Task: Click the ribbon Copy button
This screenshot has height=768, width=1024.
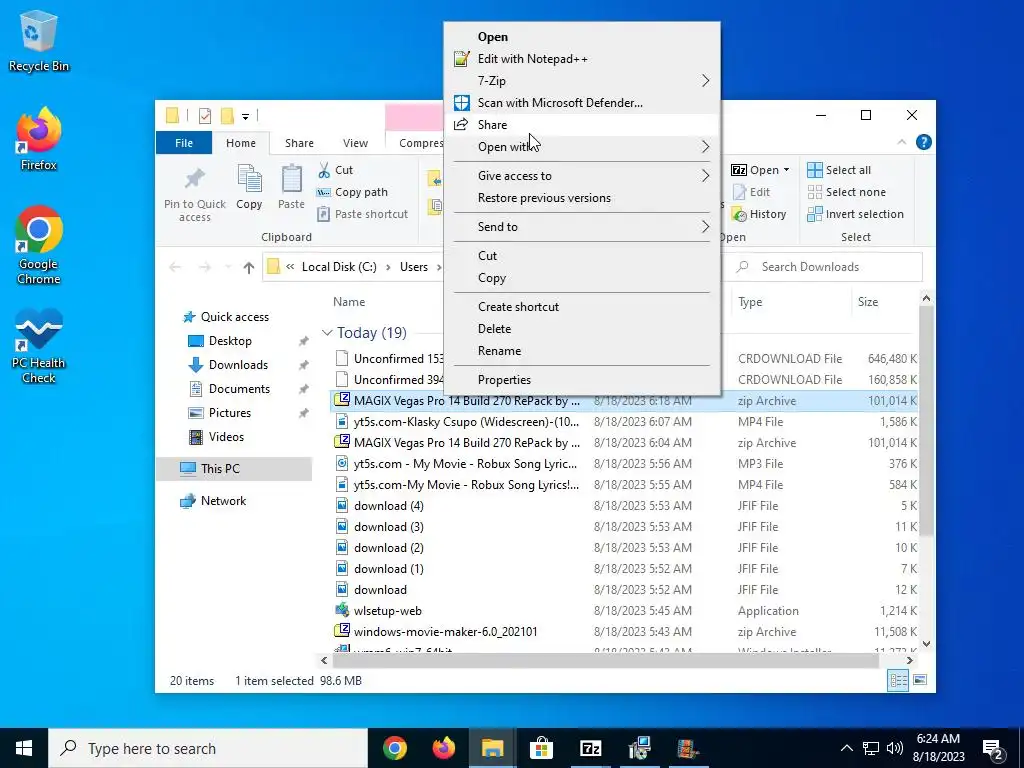Action: 249,187
